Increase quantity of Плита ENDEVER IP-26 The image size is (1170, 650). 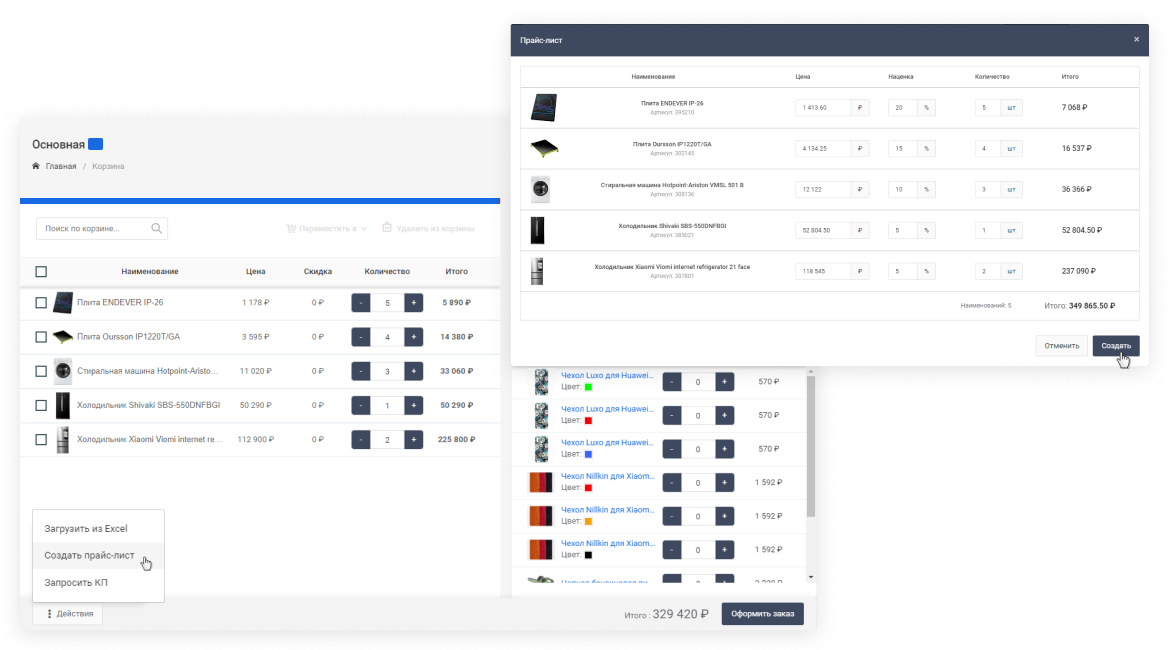(413, 302)
